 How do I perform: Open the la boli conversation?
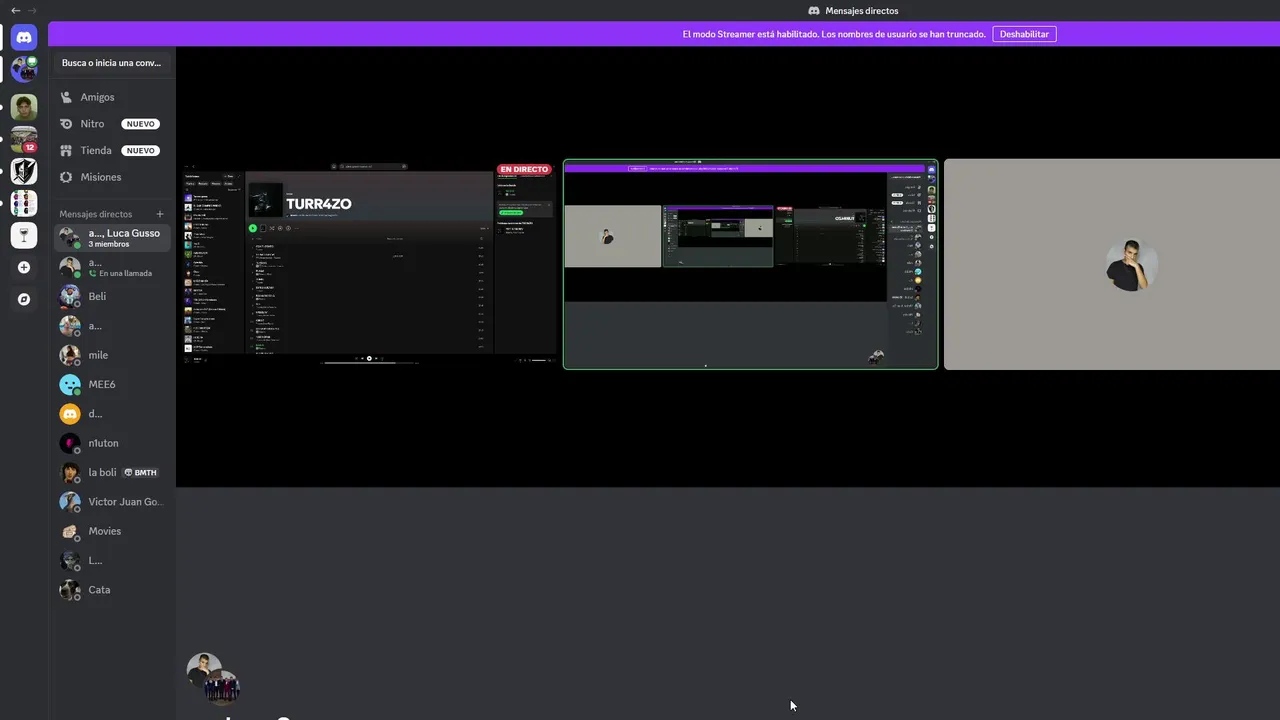[112, 472]
